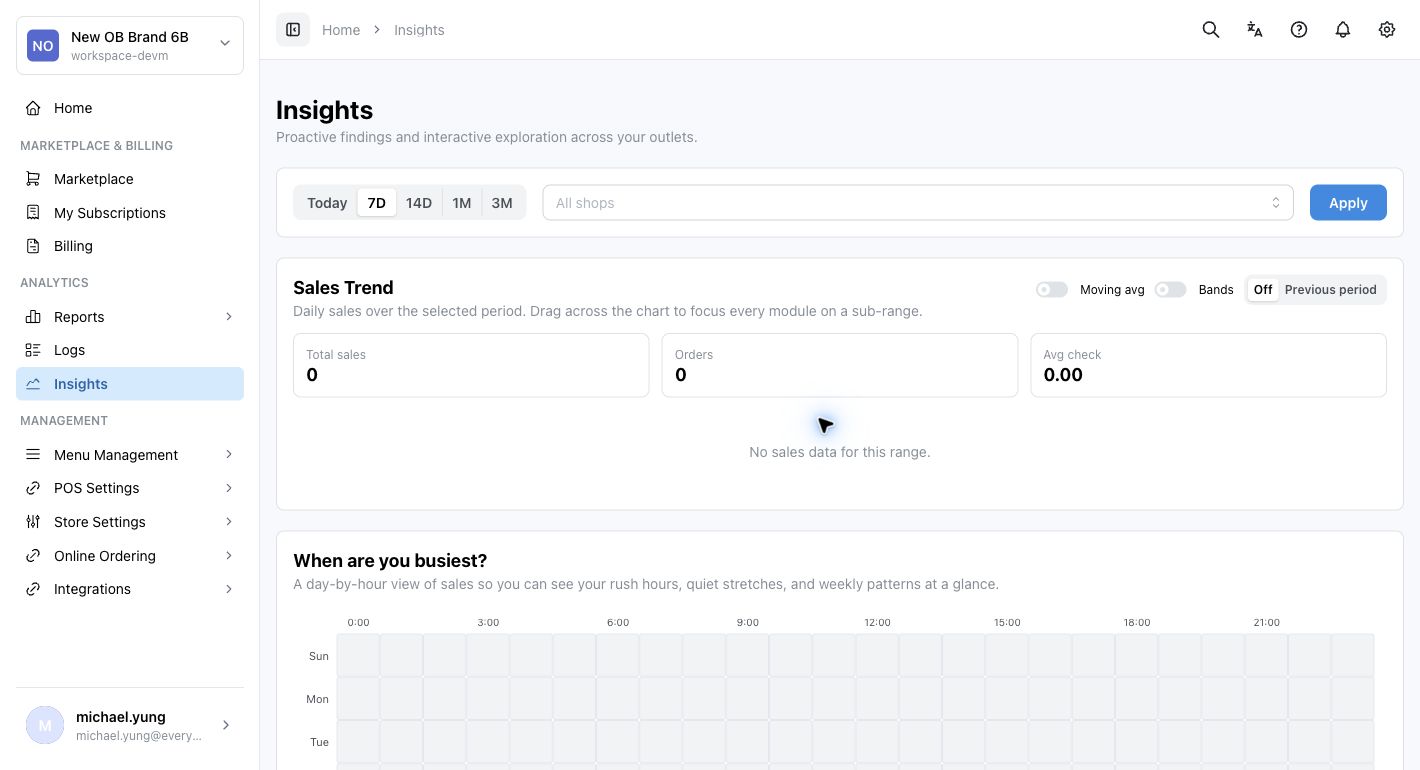Select the 1M range tab

pos(461,203)
